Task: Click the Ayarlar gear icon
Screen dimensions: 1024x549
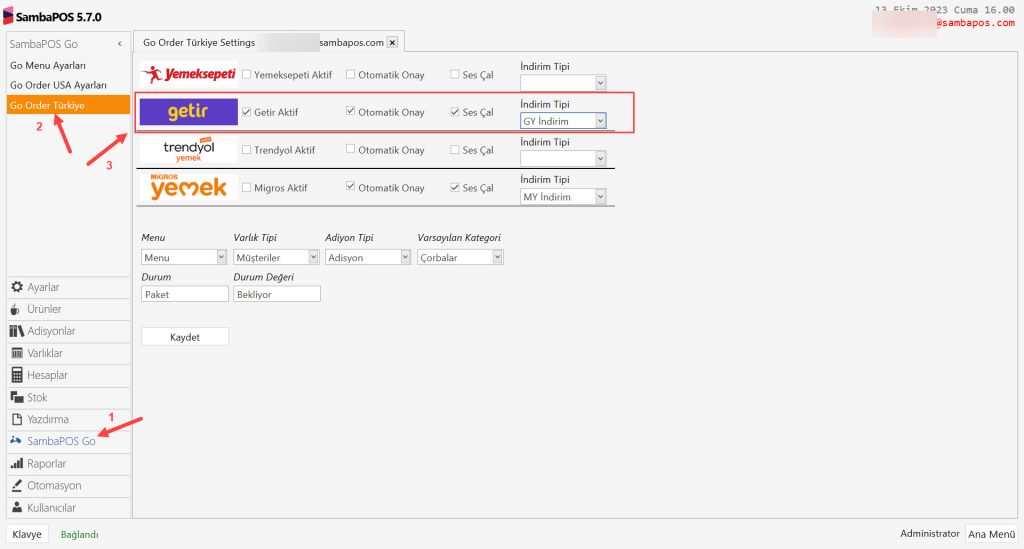Action: pyautogui.click(x=17, y=287)
